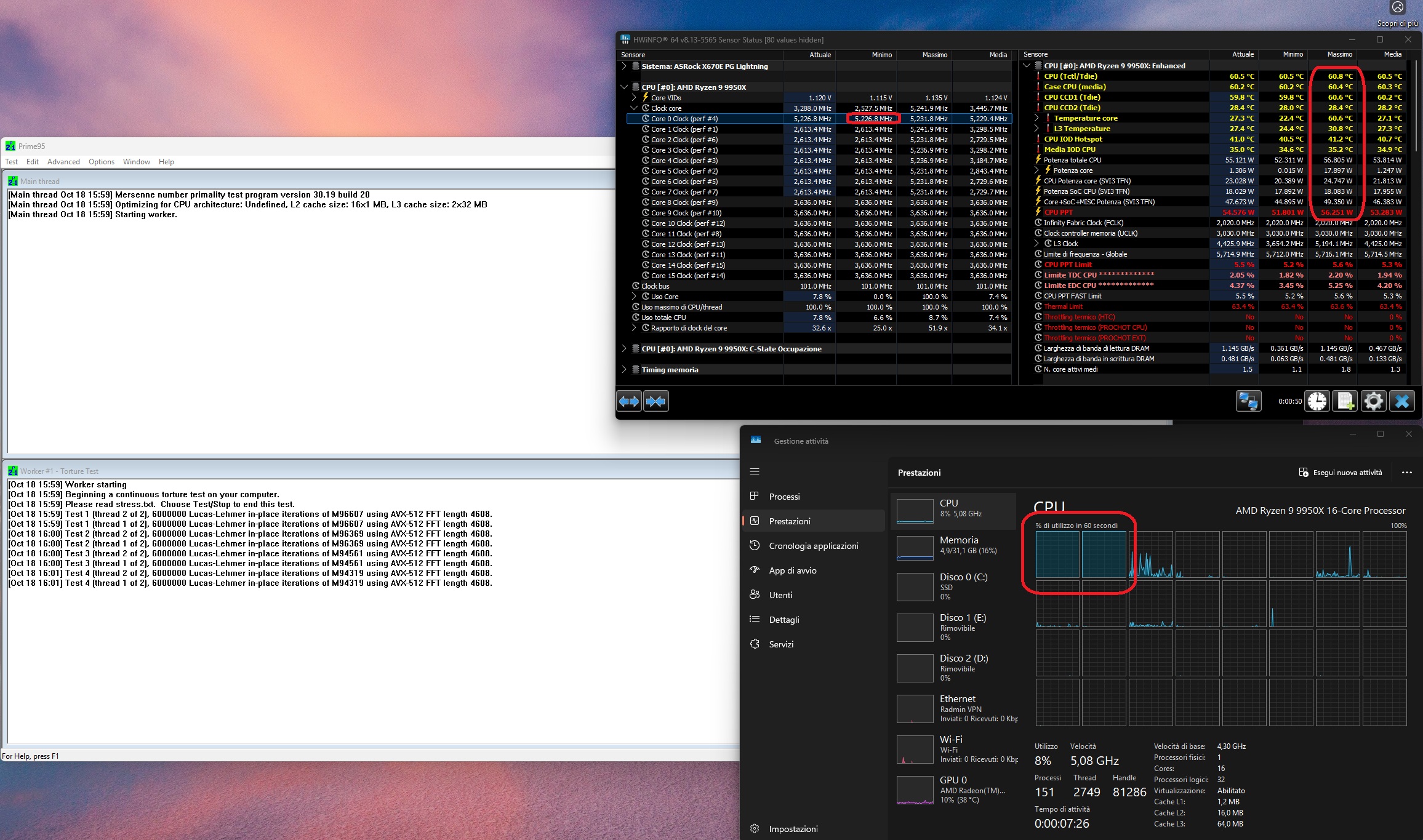Reset HWiNFO sensor clock timer button
The height and width of the screenshot is (840, 1423).
click(x=1317, y=401)
